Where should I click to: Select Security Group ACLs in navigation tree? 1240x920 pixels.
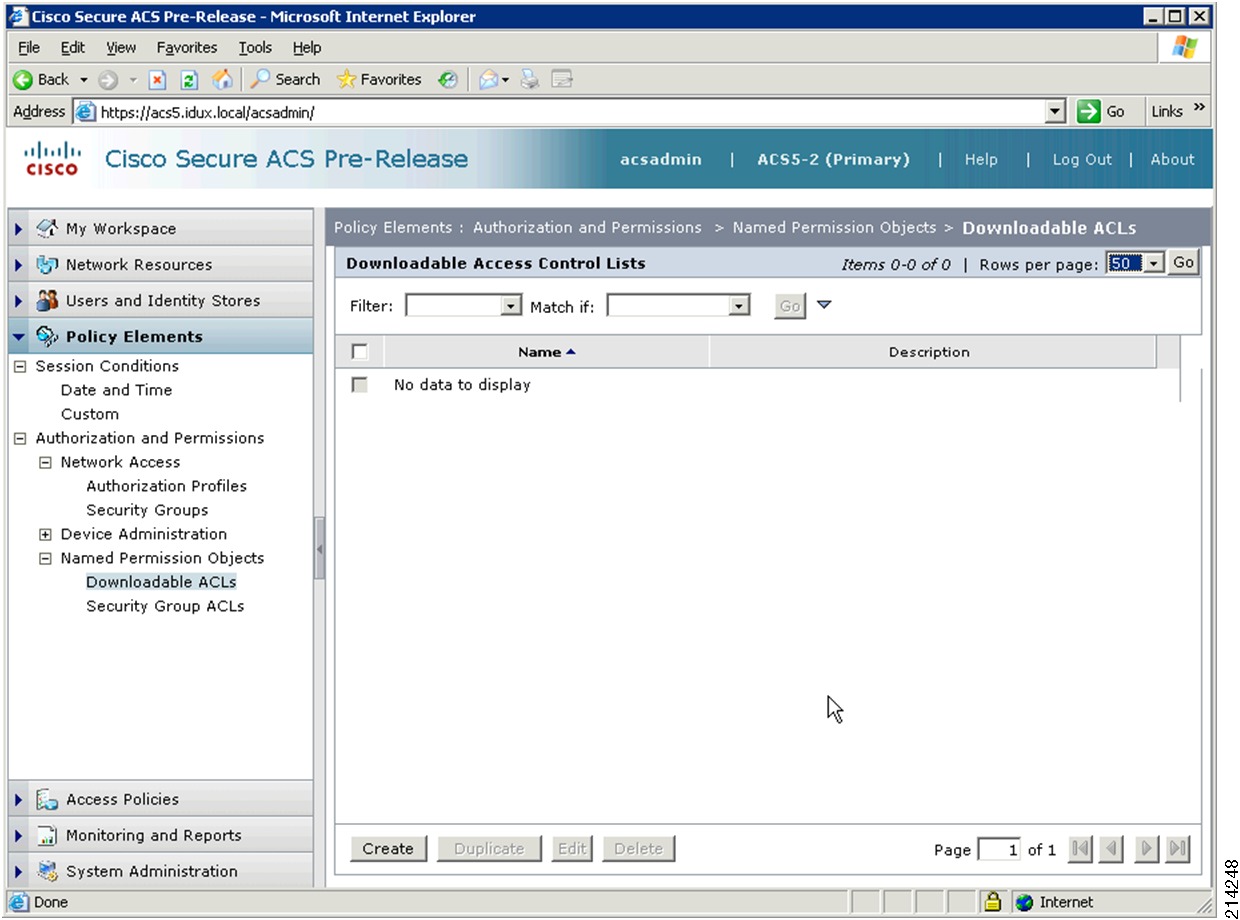165,607
